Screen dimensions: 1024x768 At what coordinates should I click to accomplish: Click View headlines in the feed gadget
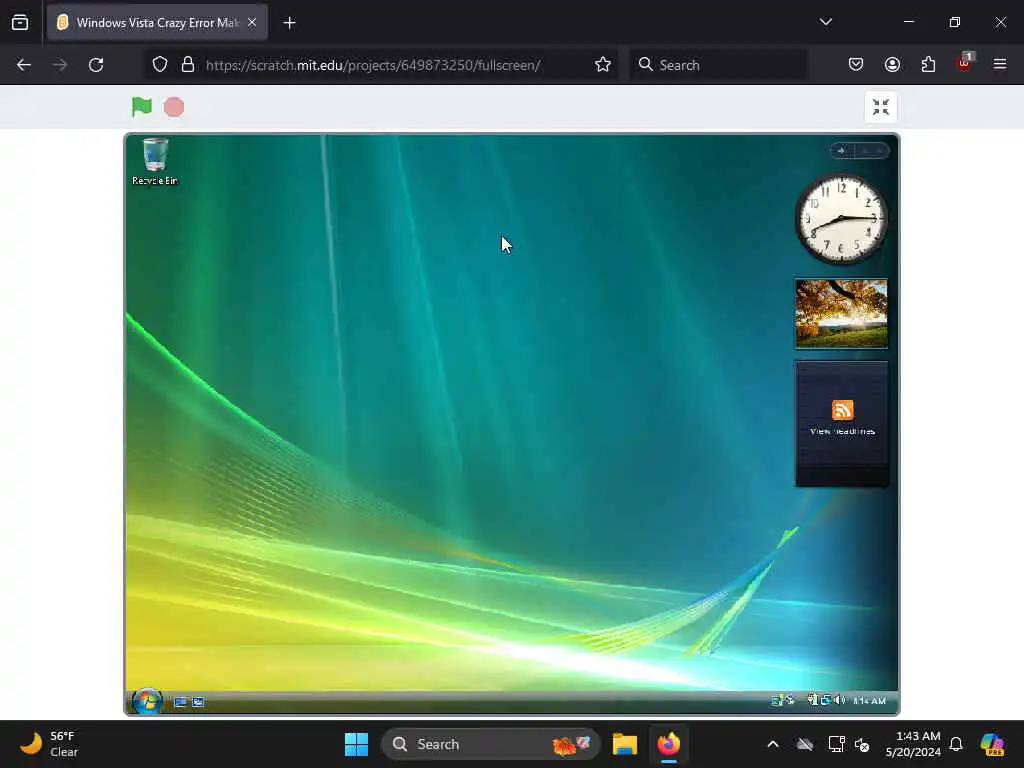coord(842,431)
